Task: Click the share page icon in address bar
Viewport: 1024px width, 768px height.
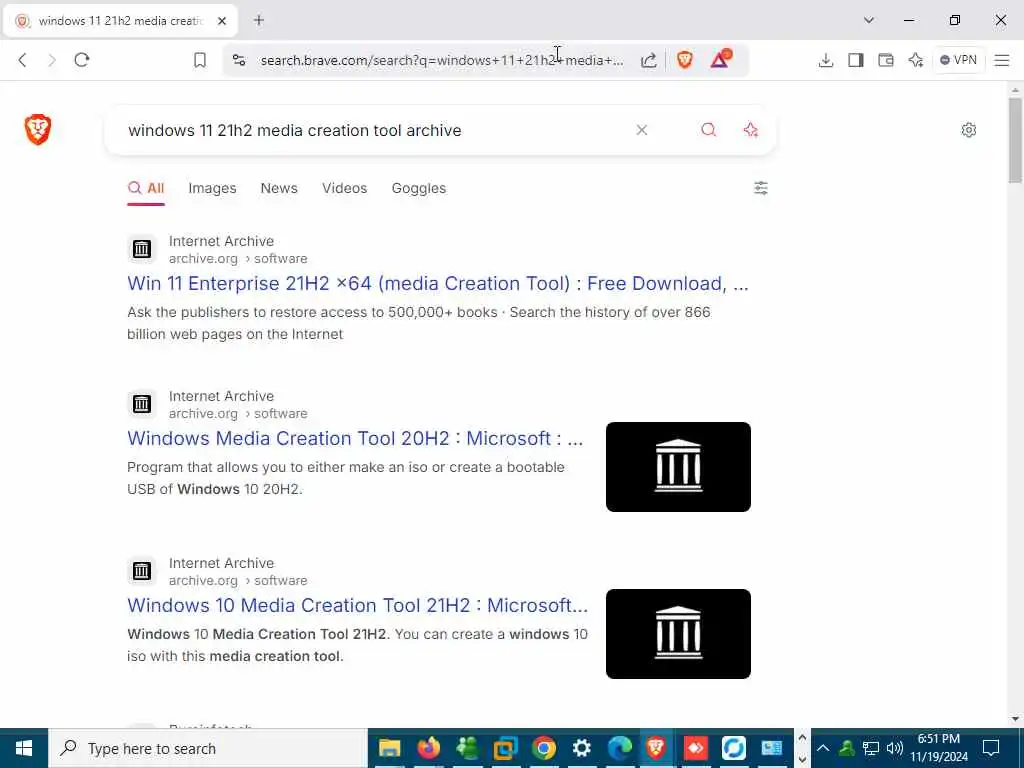Action: (x=648, y=60)
